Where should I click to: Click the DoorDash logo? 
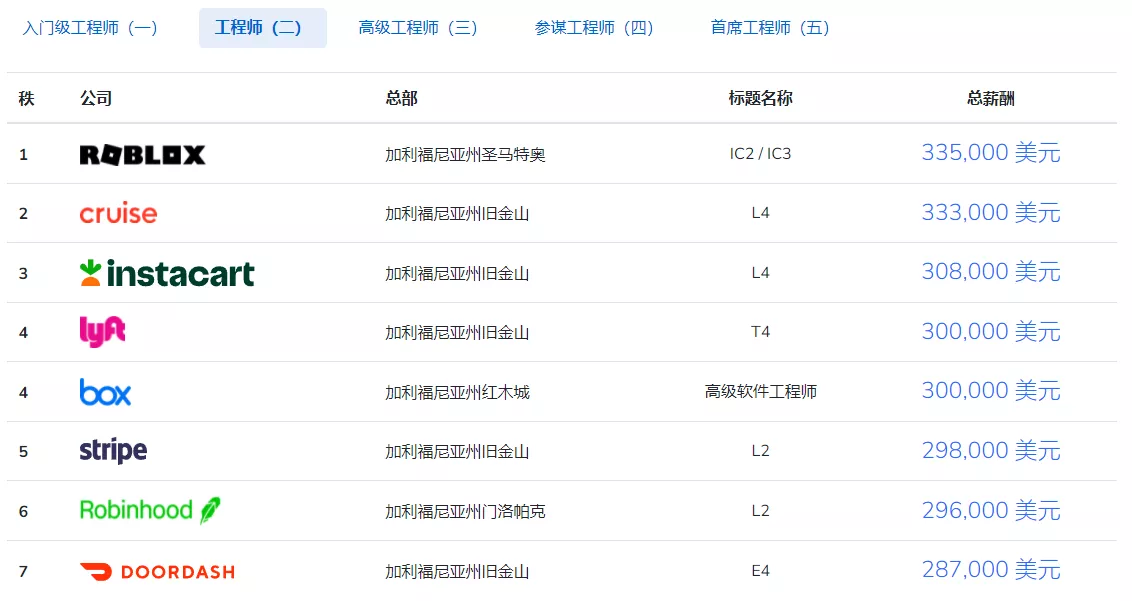click(x=157, y=572)
